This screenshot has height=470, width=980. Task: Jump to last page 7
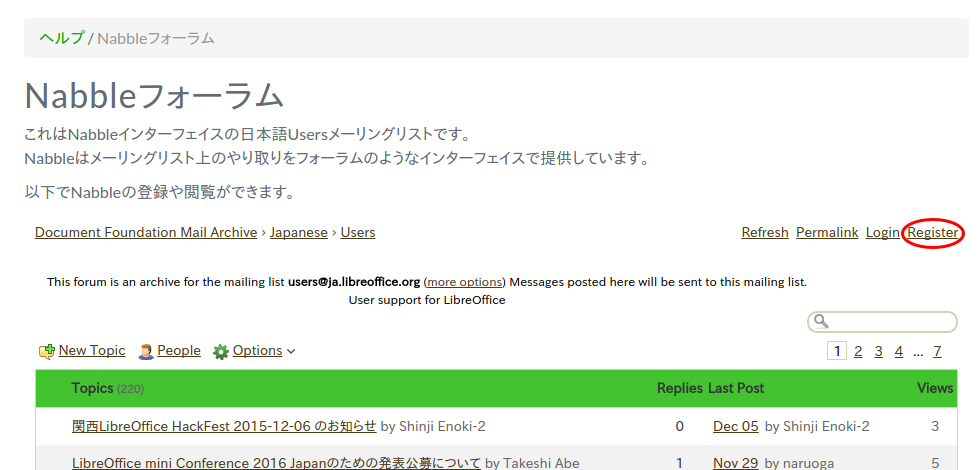point(937,352)
